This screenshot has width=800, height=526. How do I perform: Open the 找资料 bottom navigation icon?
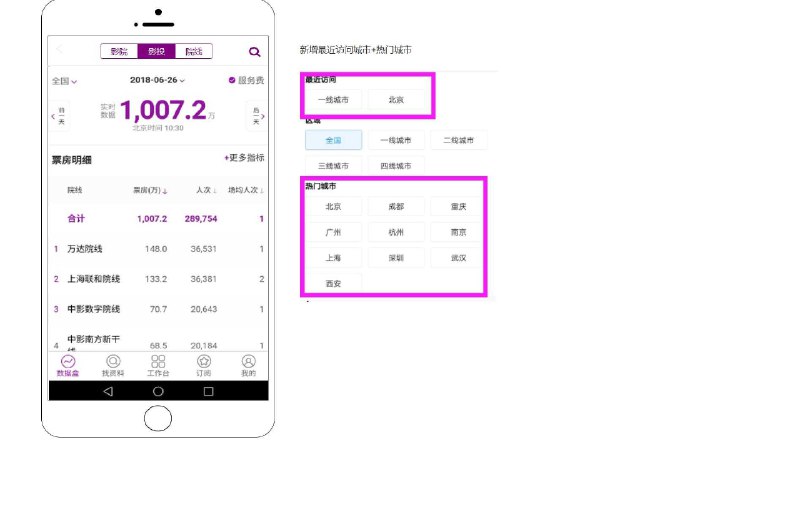113,361
